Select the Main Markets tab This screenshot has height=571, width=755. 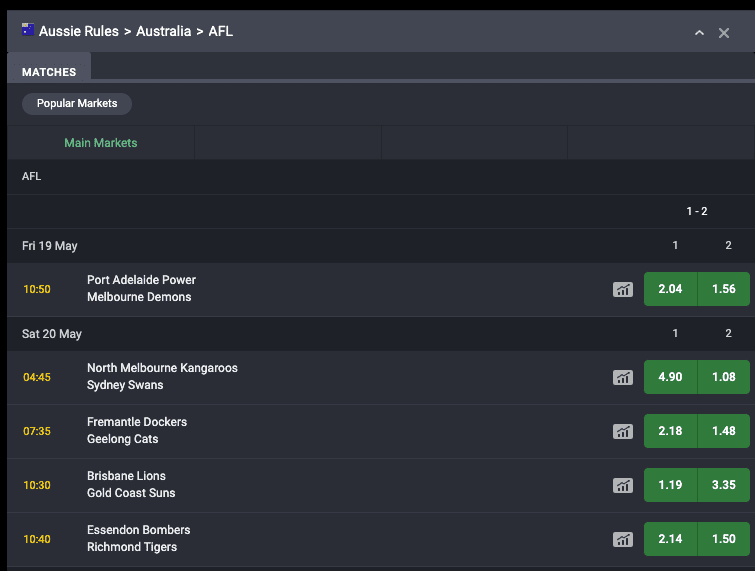pyautogui.click(x=101, y=143)
